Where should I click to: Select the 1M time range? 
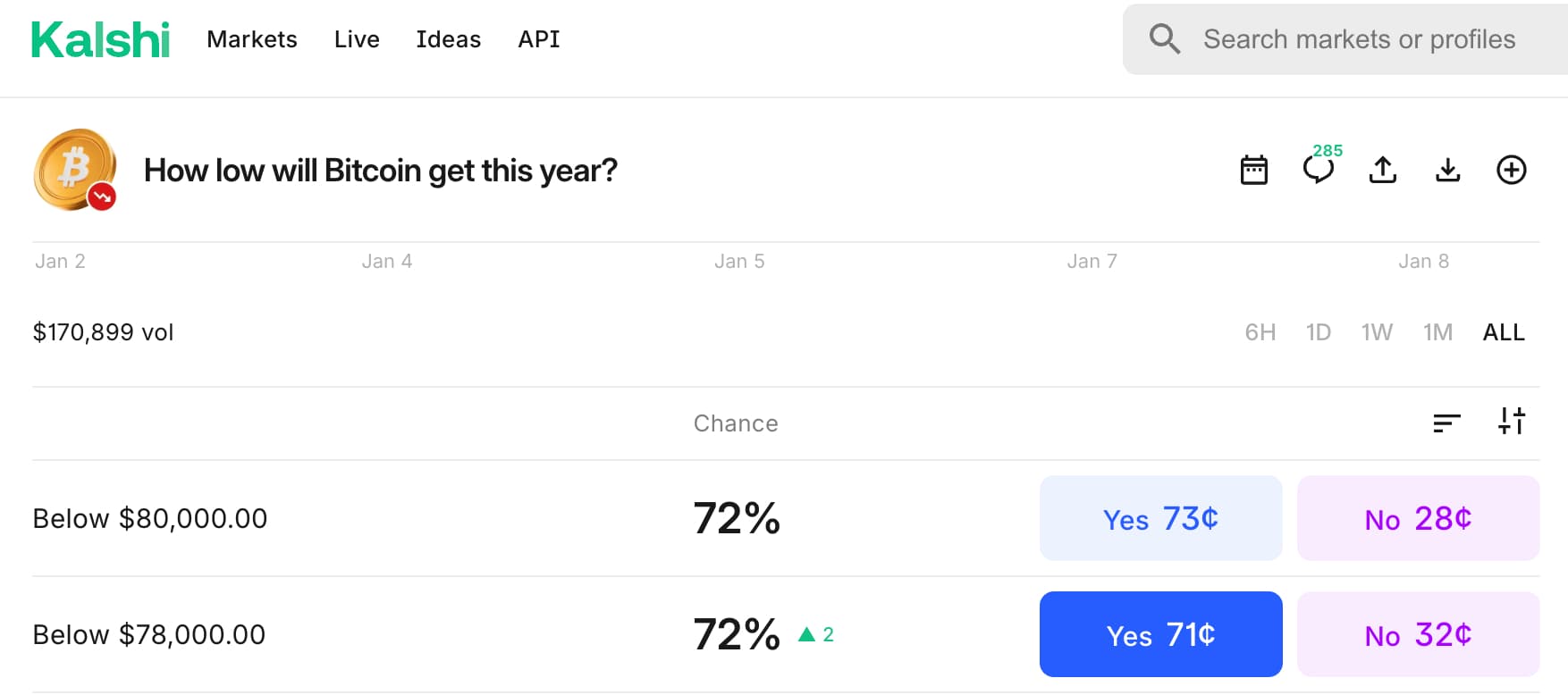[1437, 332]
